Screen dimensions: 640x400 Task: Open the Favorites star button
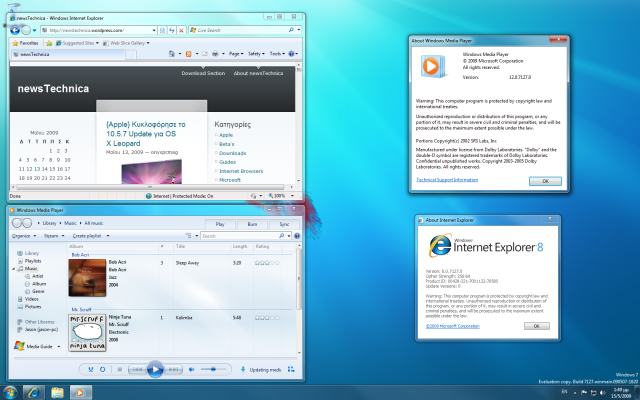25,43
